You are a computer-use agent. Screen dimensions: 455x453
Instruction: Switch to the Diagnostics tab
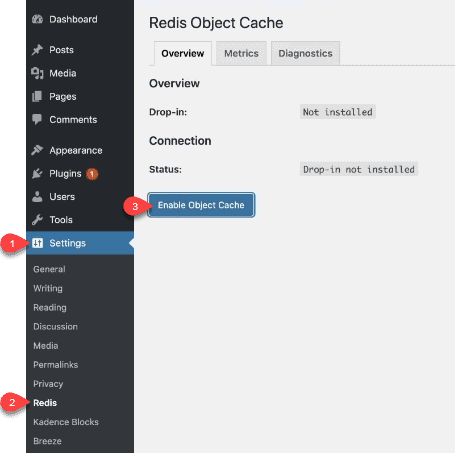coord(305,53)
